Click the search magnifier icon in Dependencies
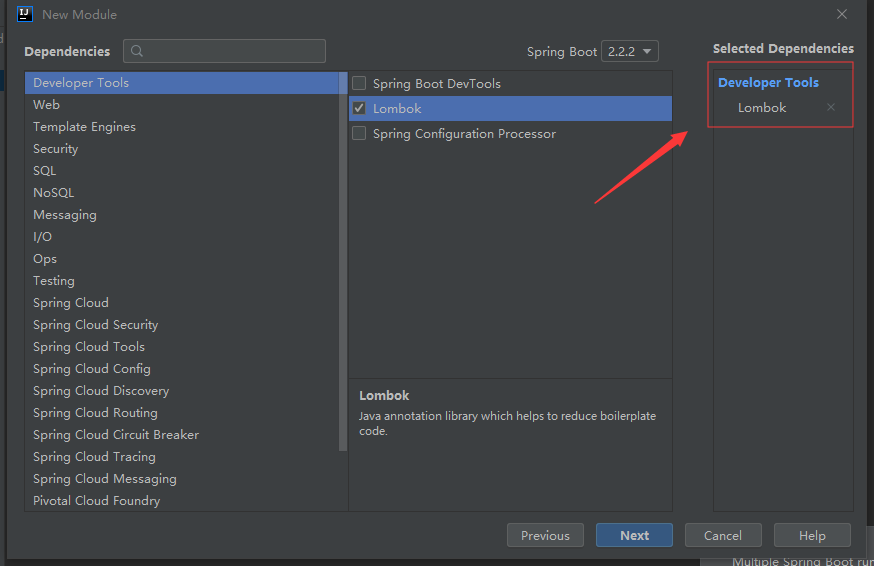The image size is (874, 566). point(137,51)
